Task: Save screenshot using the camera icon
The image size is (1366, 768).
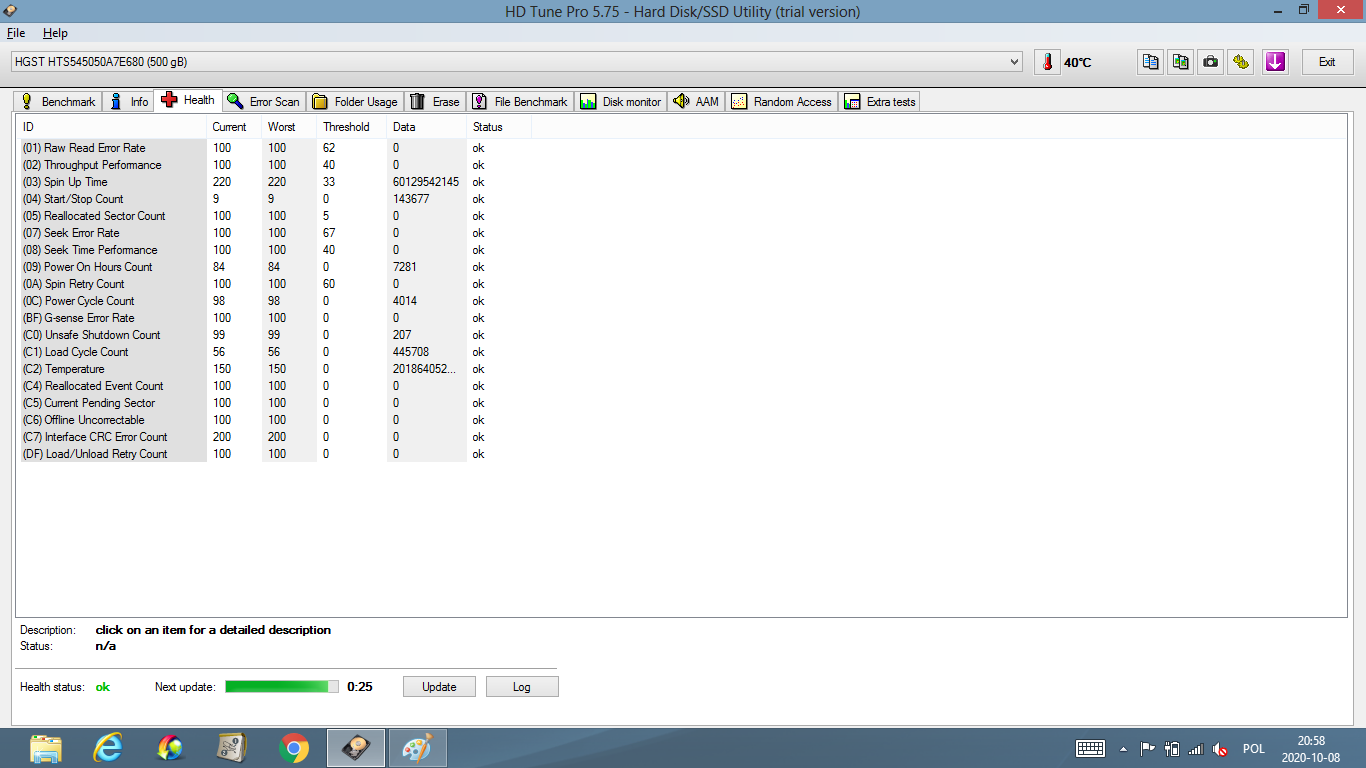Action: pos(1211,62)
